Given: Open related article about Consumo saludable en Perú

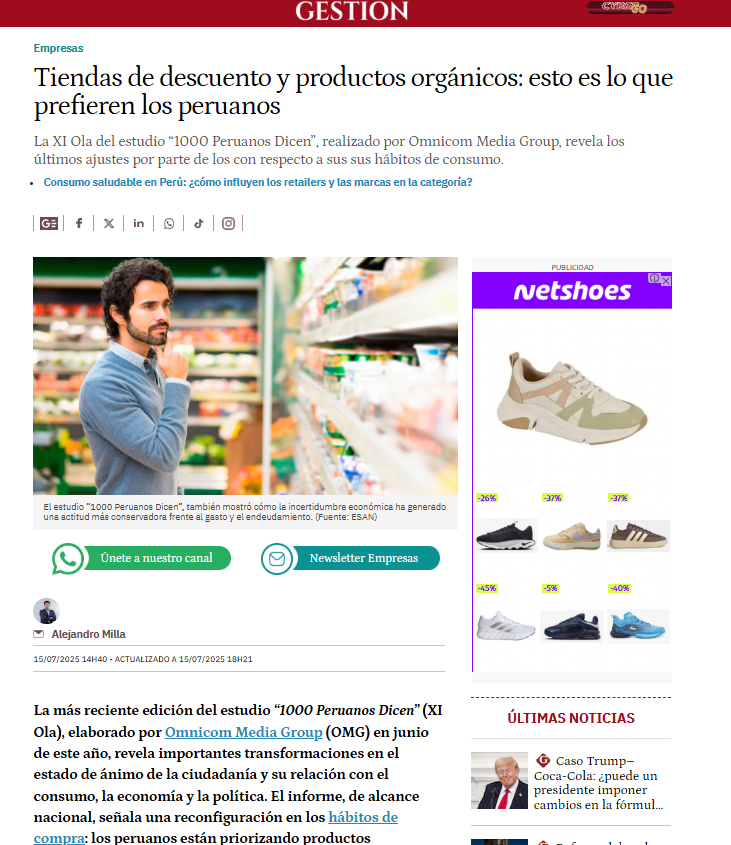Looking at the screenshot, I should click(258, 182).
